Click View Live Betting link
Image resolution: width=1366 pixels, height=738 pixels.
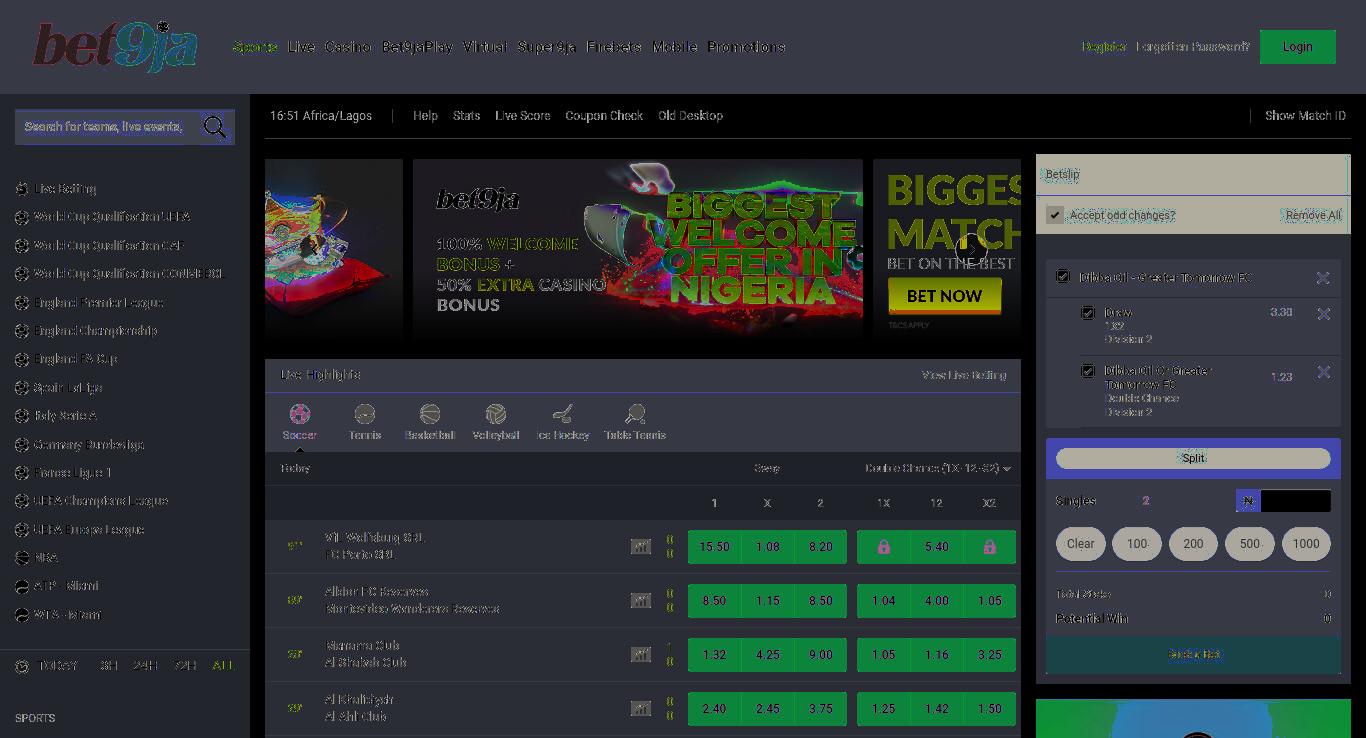[964, 375]
